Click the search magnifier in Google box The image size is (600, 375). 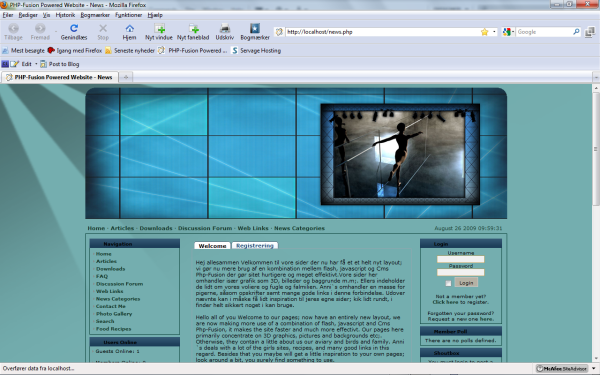[x=576, y=32]
